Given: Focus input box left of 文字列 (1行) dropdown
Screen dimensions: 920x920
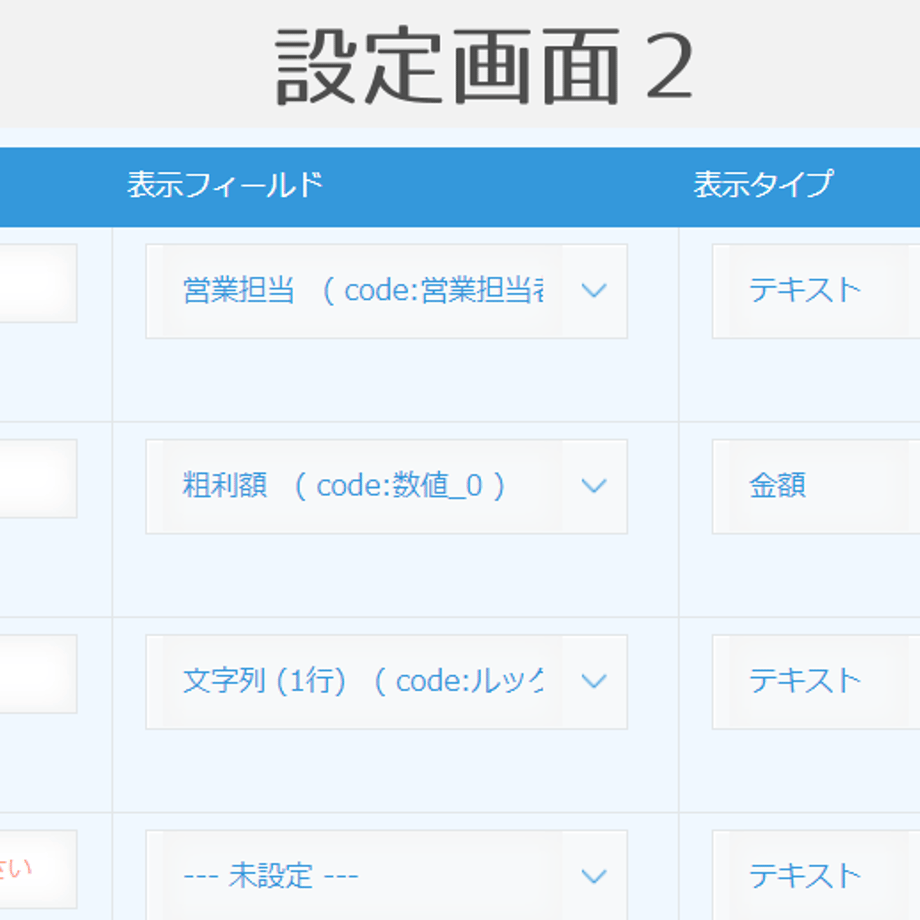Looking at the screenshot, I should coord(38,674).
